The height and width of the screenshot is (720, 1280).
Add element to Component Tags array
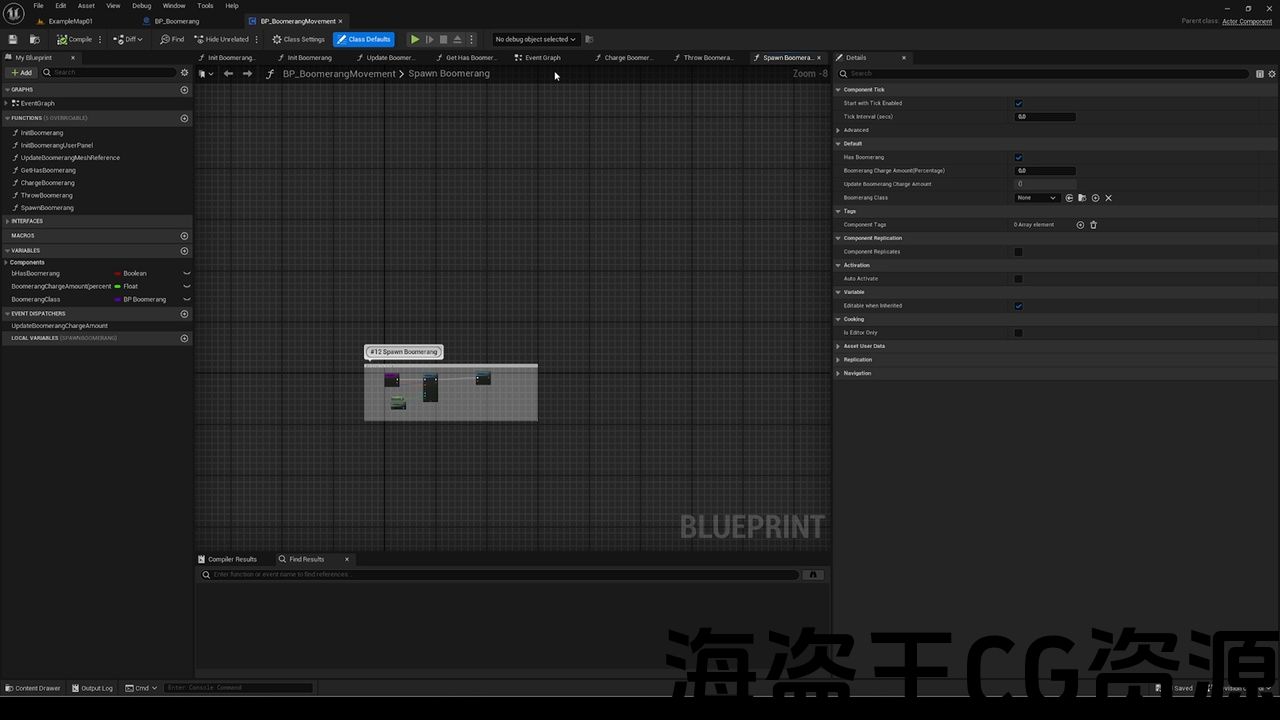(1080, 225)
